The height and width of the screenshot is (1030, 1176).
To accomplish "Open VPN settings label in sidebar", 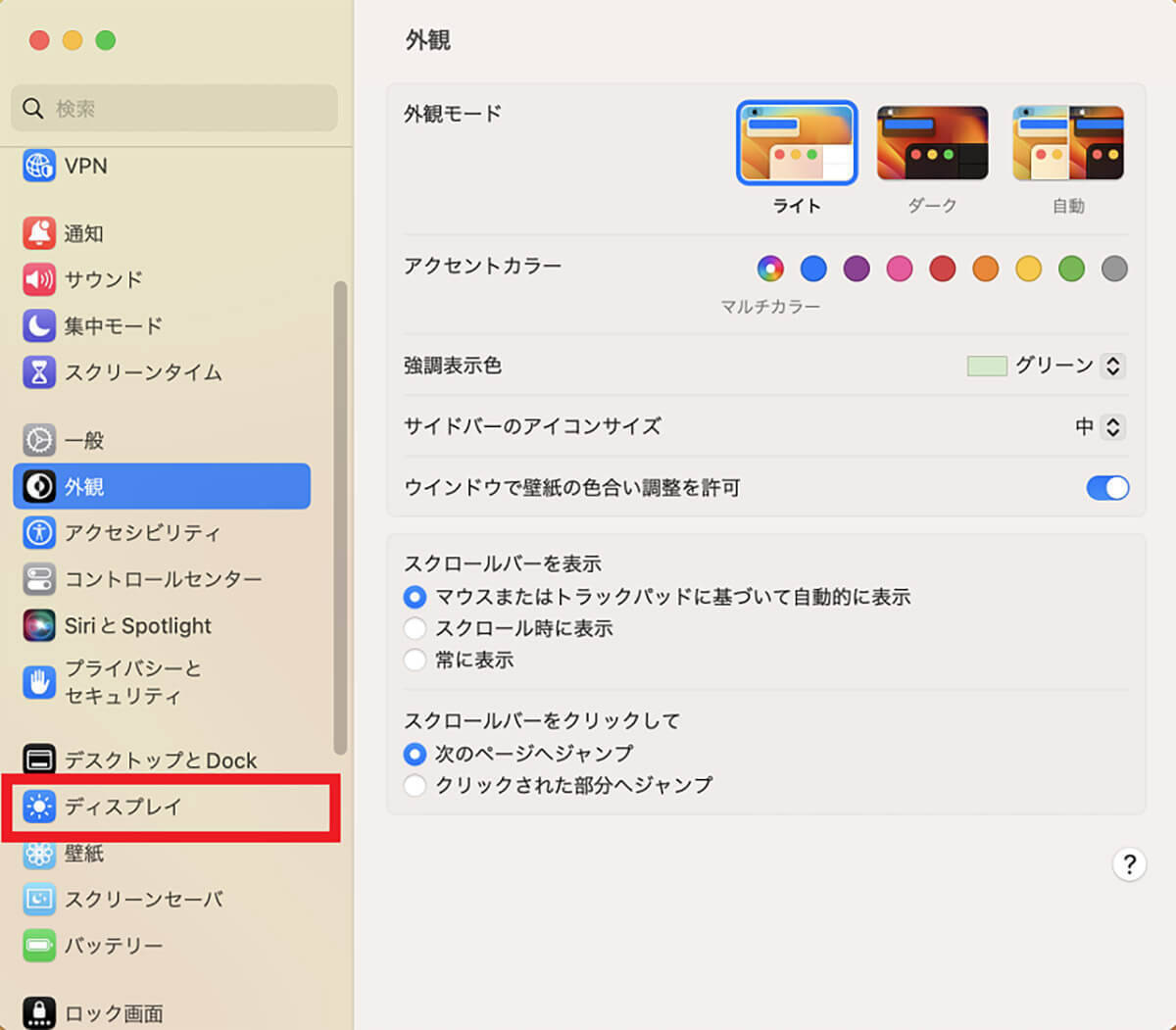I will pyautogui.click(x=86, y=167).
